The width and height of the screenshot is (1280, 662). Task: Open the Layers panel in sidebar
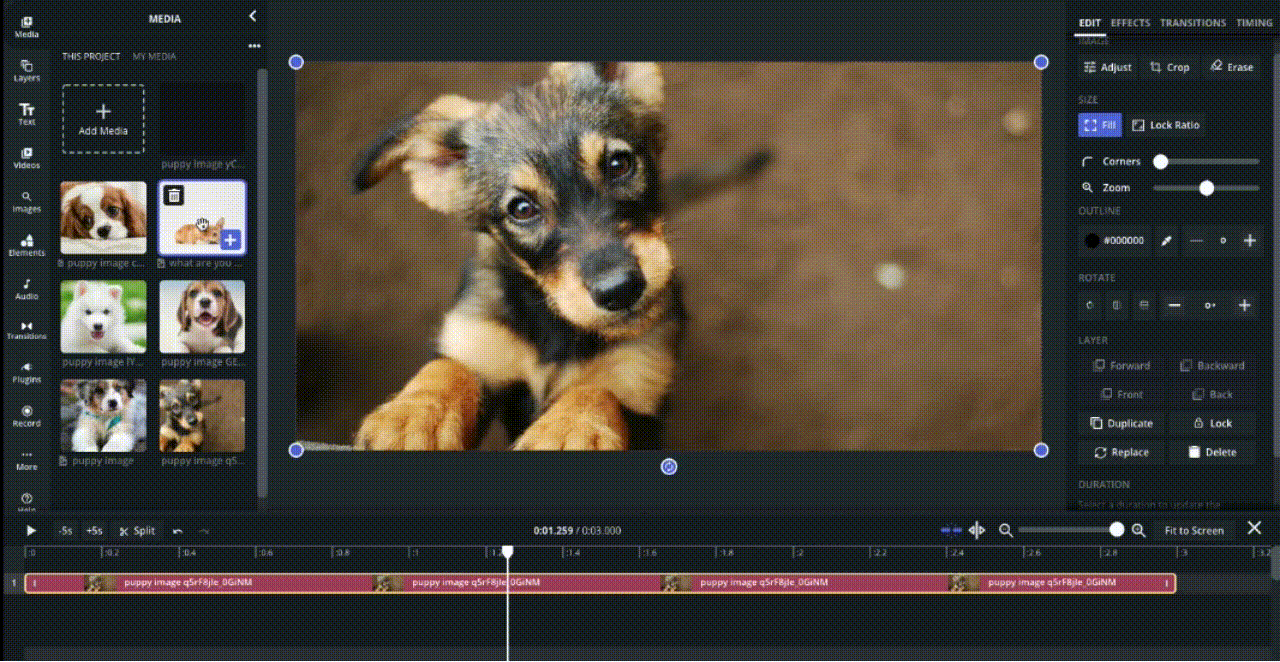(27, 70)
